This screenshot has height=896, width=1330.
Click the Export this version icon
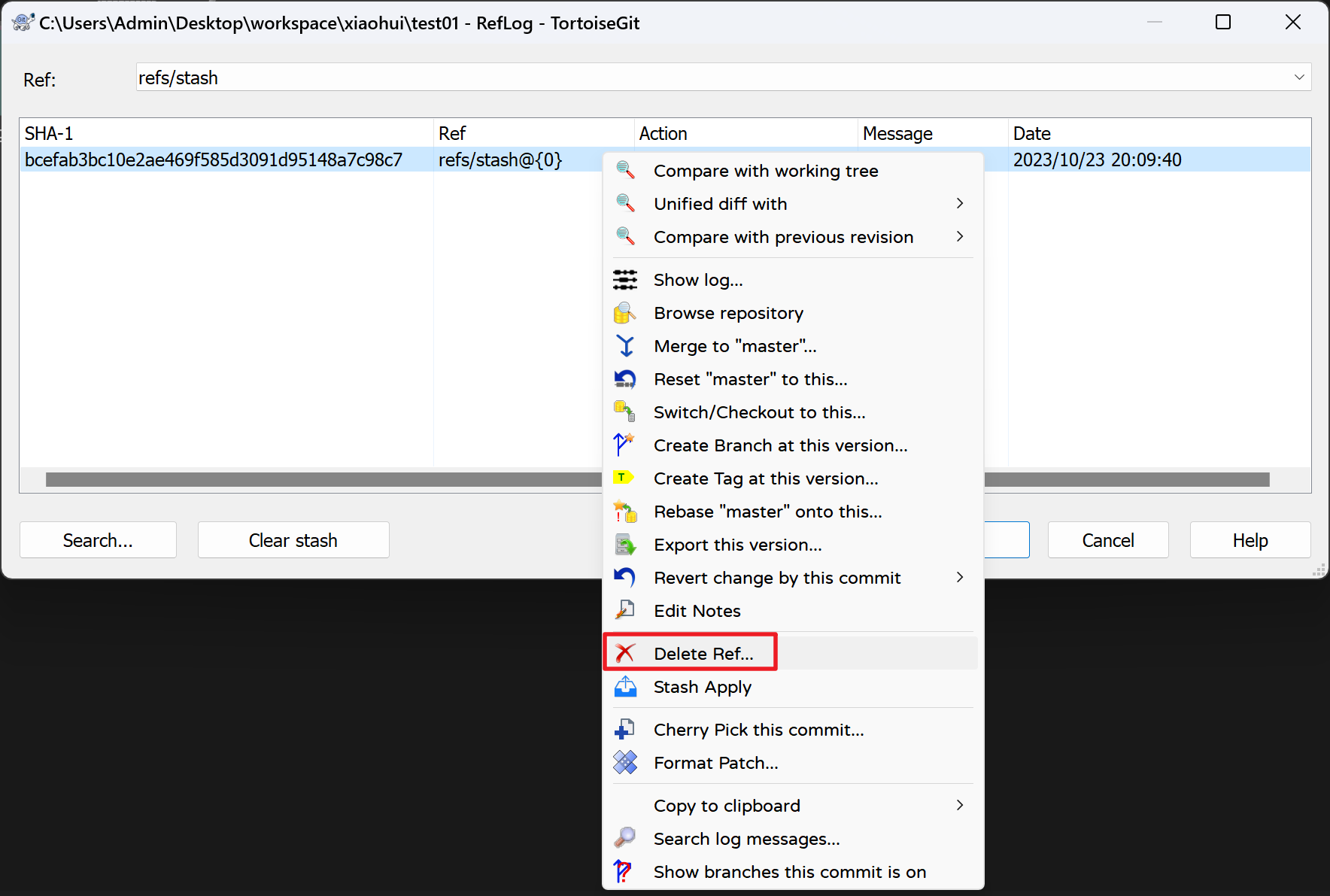click(625, 545)
